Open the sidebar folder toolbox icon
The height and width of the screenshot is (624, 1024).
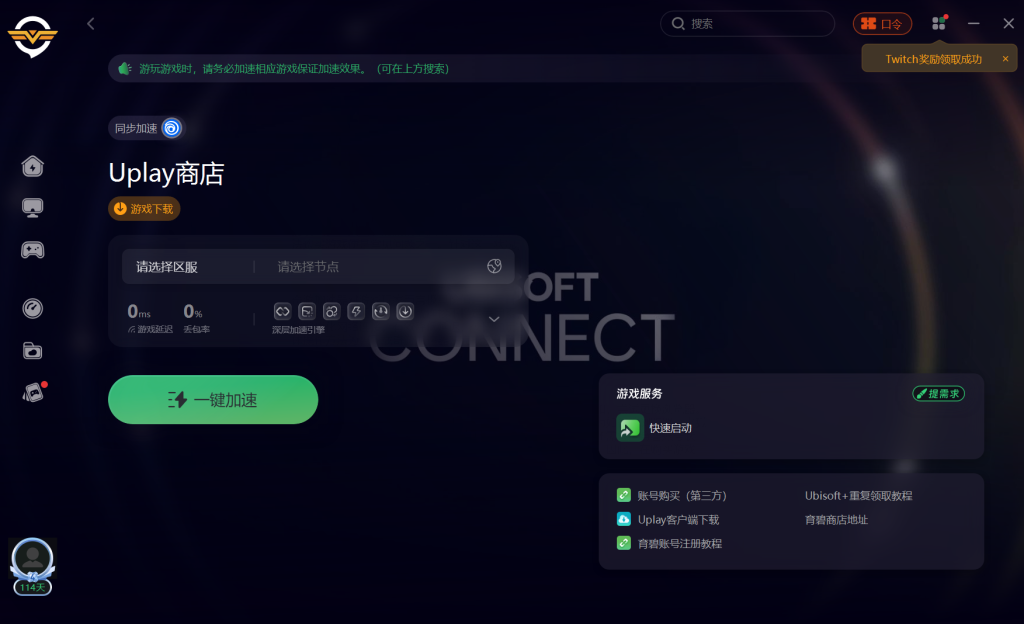click(33, 351)
